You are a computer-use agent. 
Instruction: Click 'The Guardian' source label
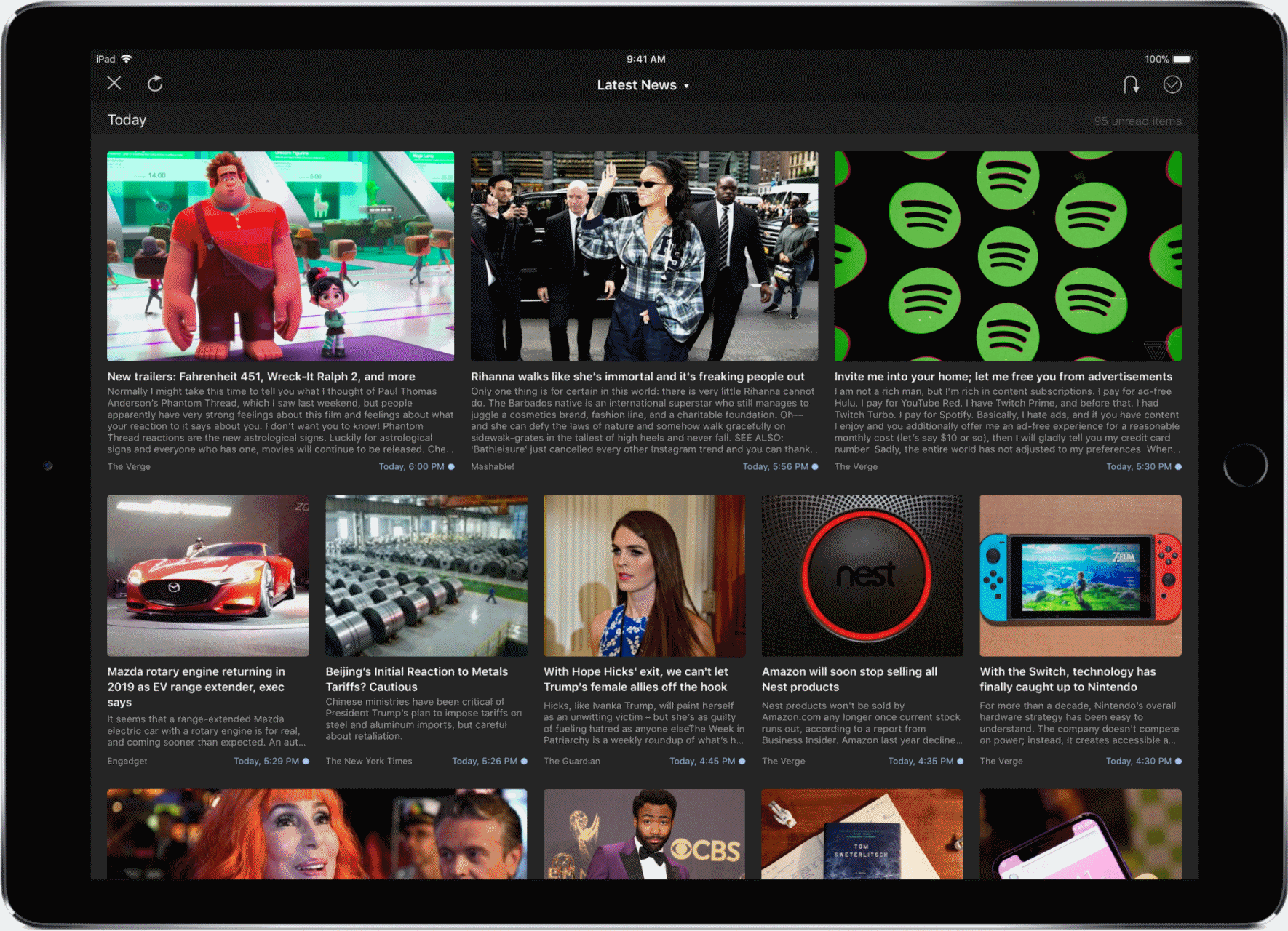click(572, 762)
